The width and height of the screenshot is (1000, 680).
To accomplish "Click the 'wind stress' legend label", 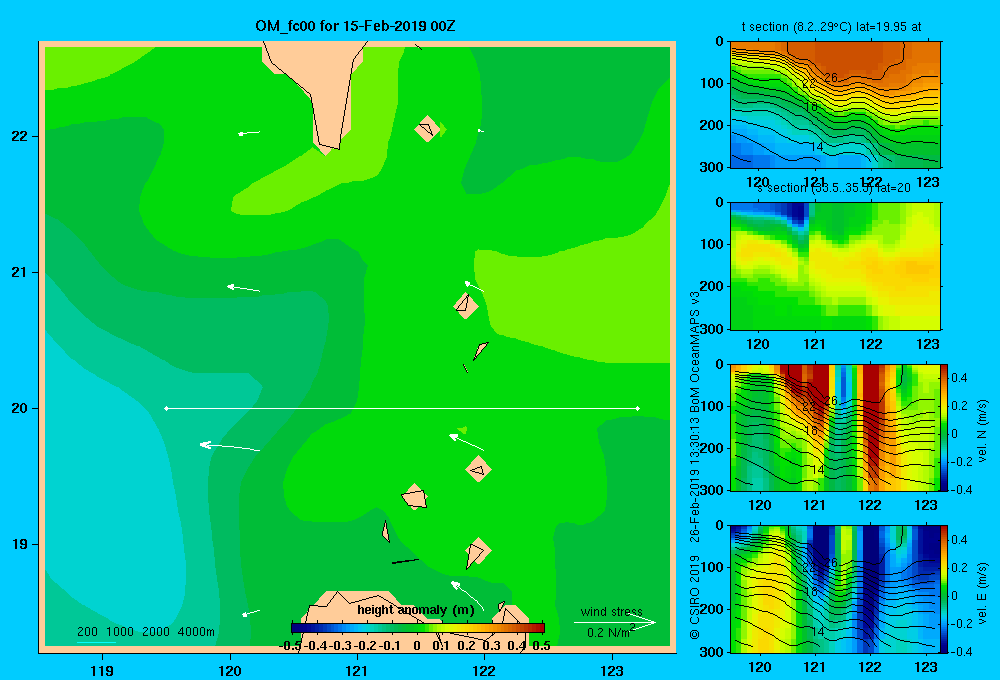I will pos(612,612).
